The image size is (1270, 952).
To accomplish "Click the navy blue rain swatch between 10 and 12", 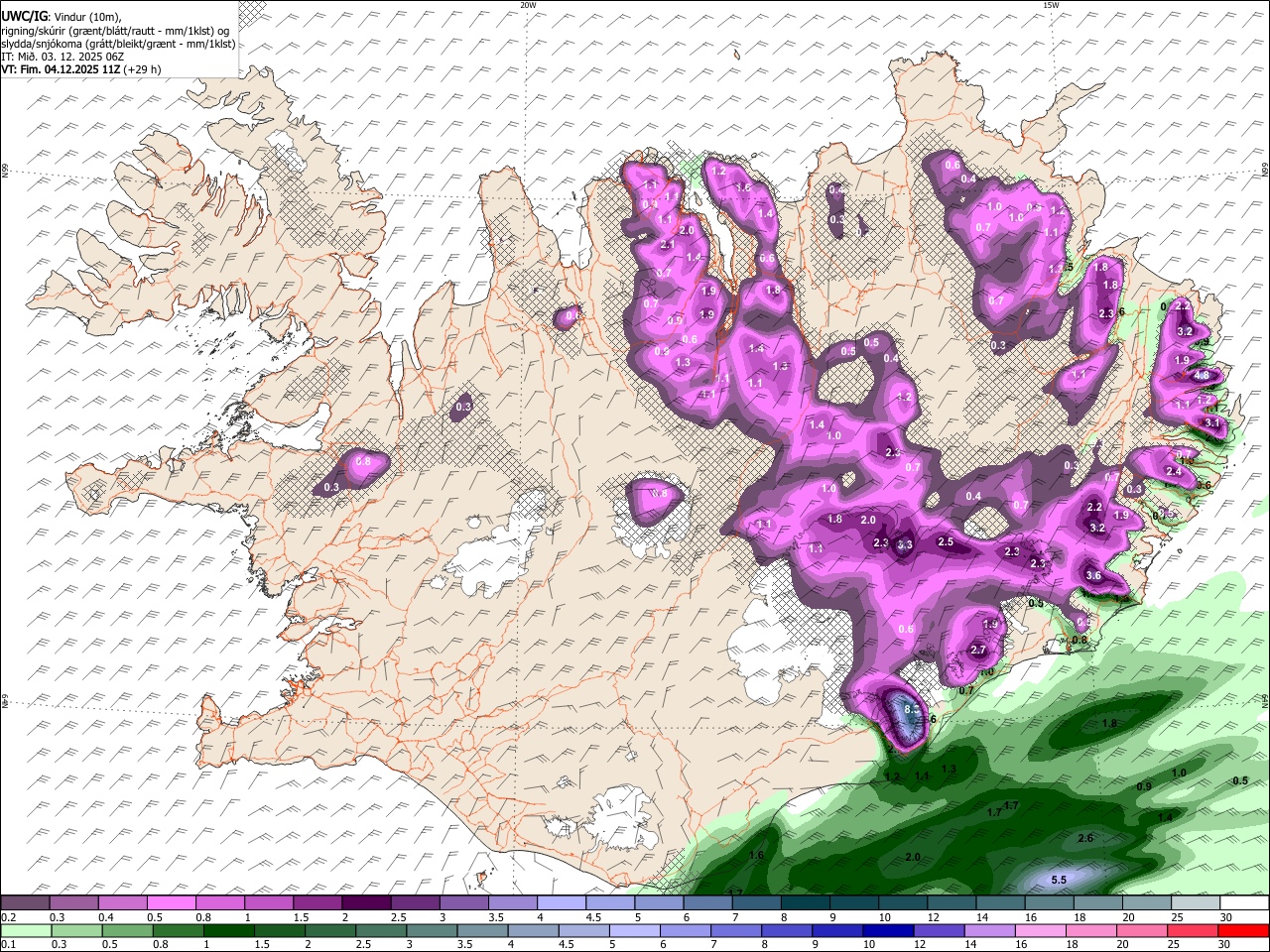I will click(890, 930).
